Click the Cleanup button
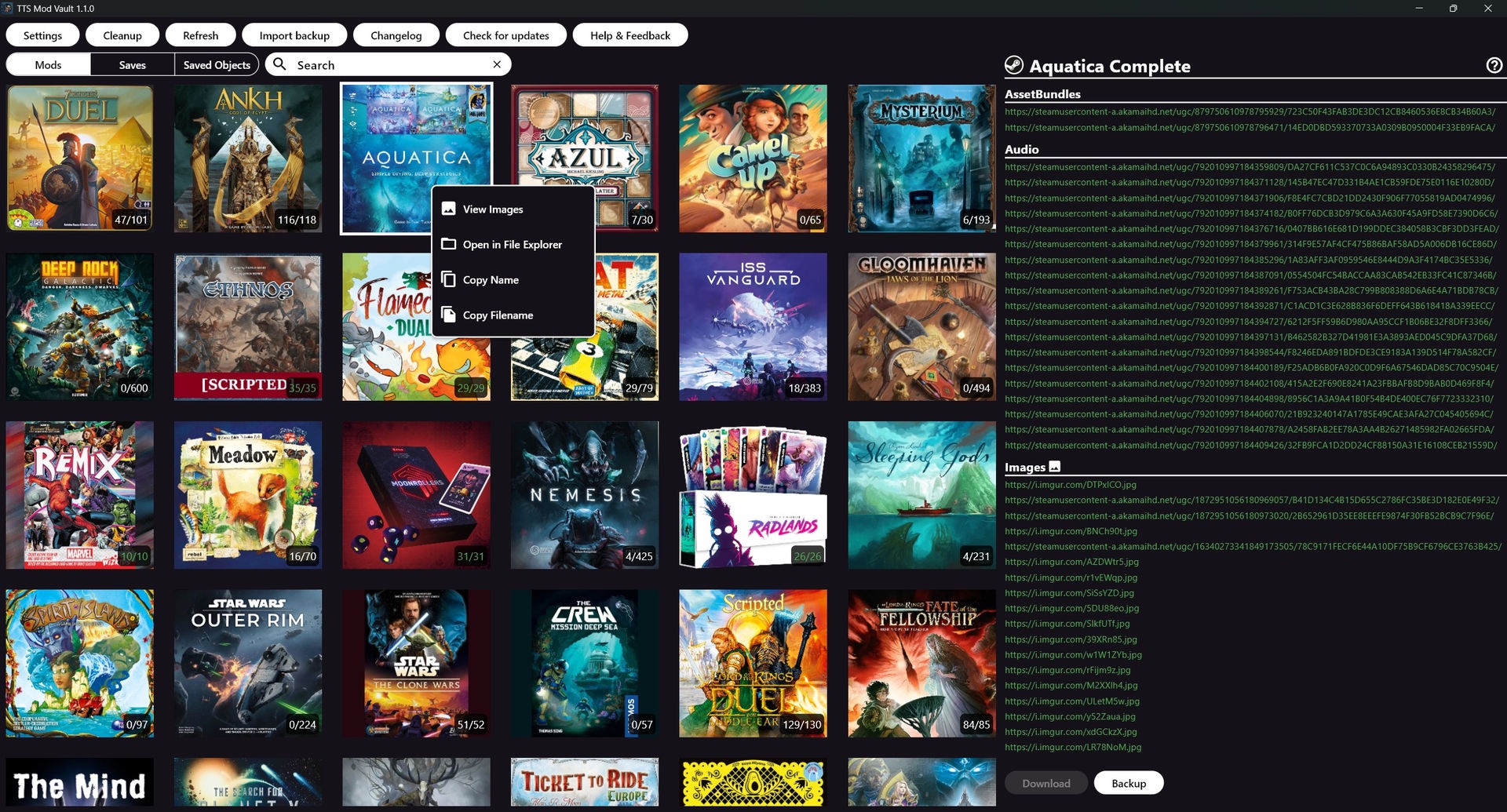Screen dimensions: 1507x812 pos(122,35)
